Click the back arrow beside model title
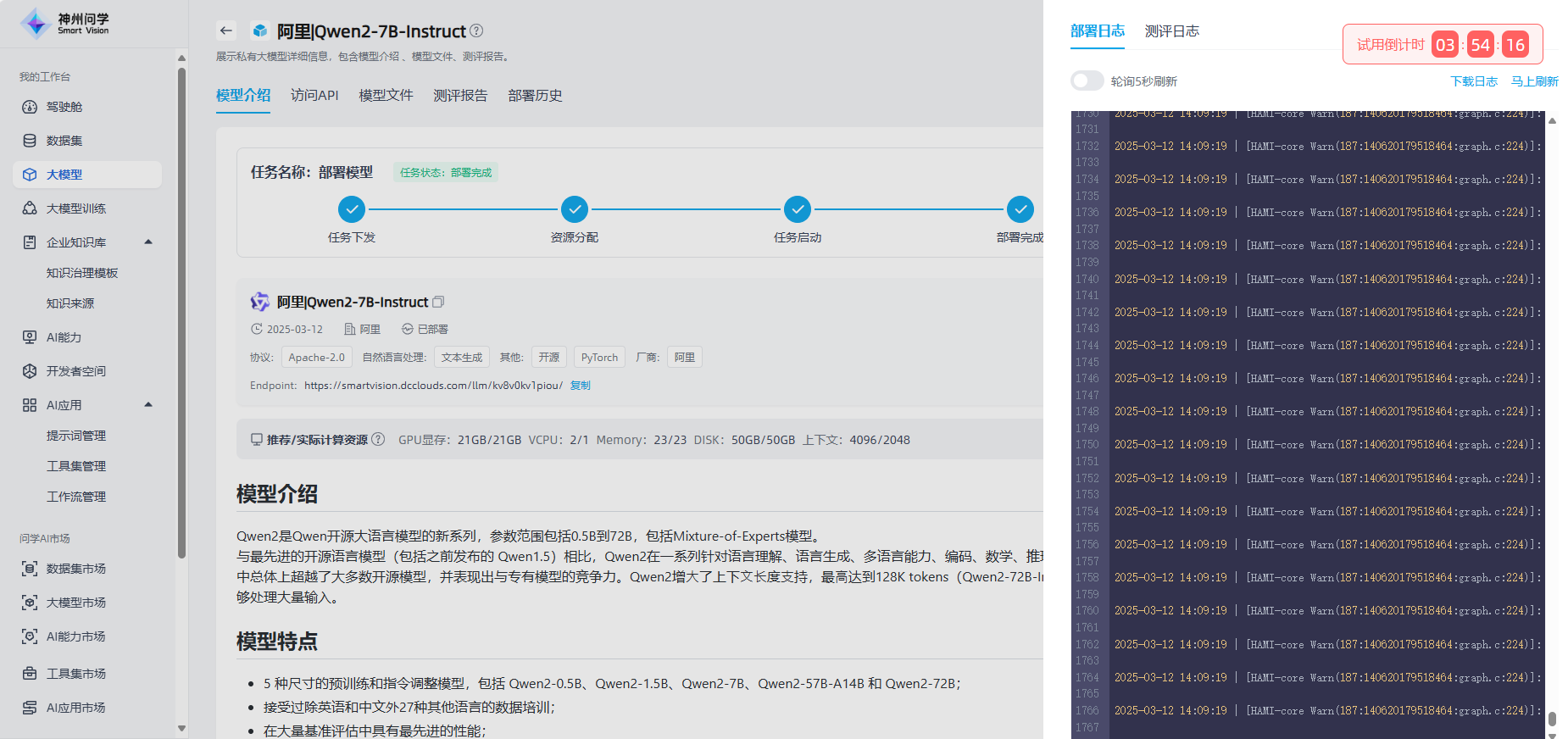The width and height of the screenshot is (1568, 739). click(225, 31)
